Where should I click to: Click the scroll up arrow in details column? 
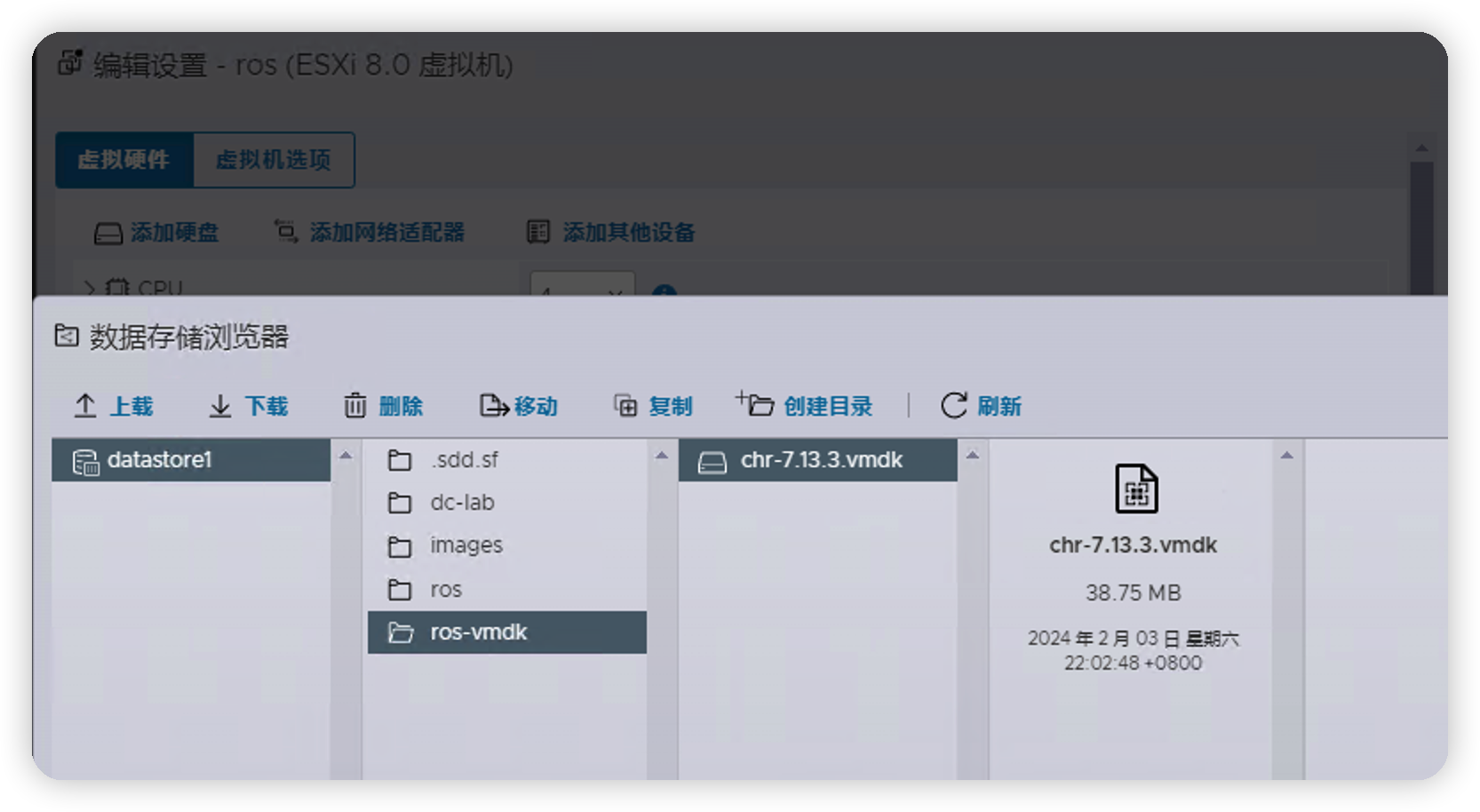point(1287,456)
